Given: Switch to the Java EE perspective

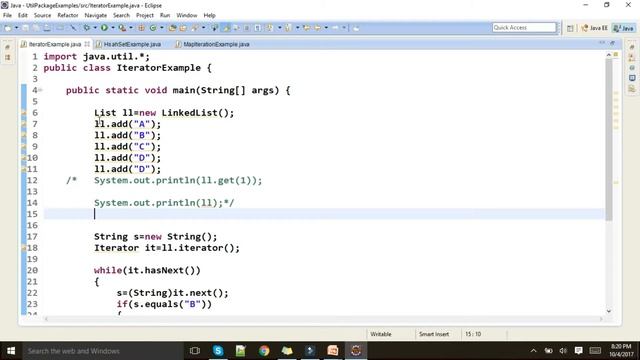Looking at the screenshot, I should click(x=594, y=28).
